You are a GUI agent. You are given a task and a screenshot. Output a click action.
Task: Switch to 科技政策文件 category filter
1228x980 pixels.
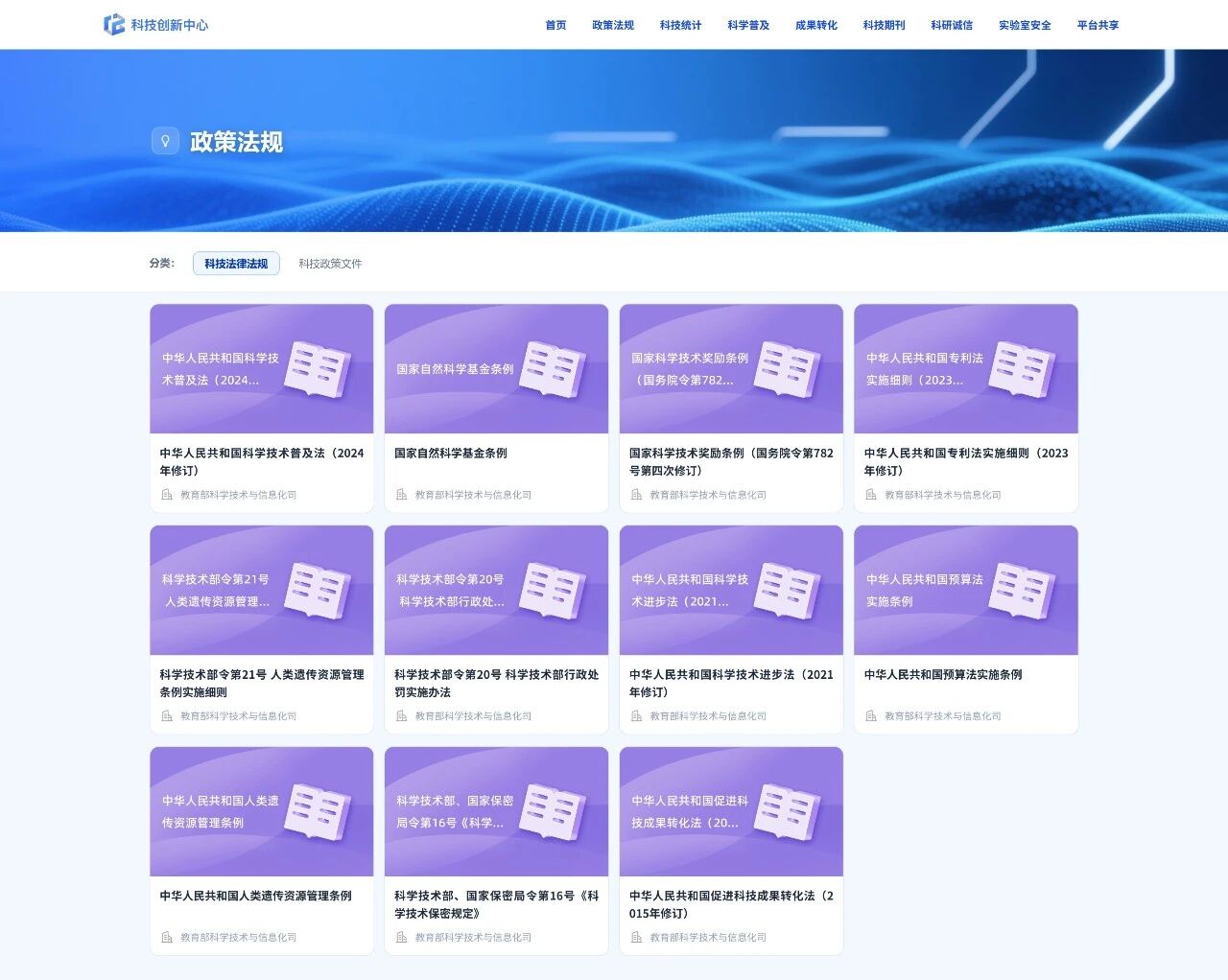(330, 264)
